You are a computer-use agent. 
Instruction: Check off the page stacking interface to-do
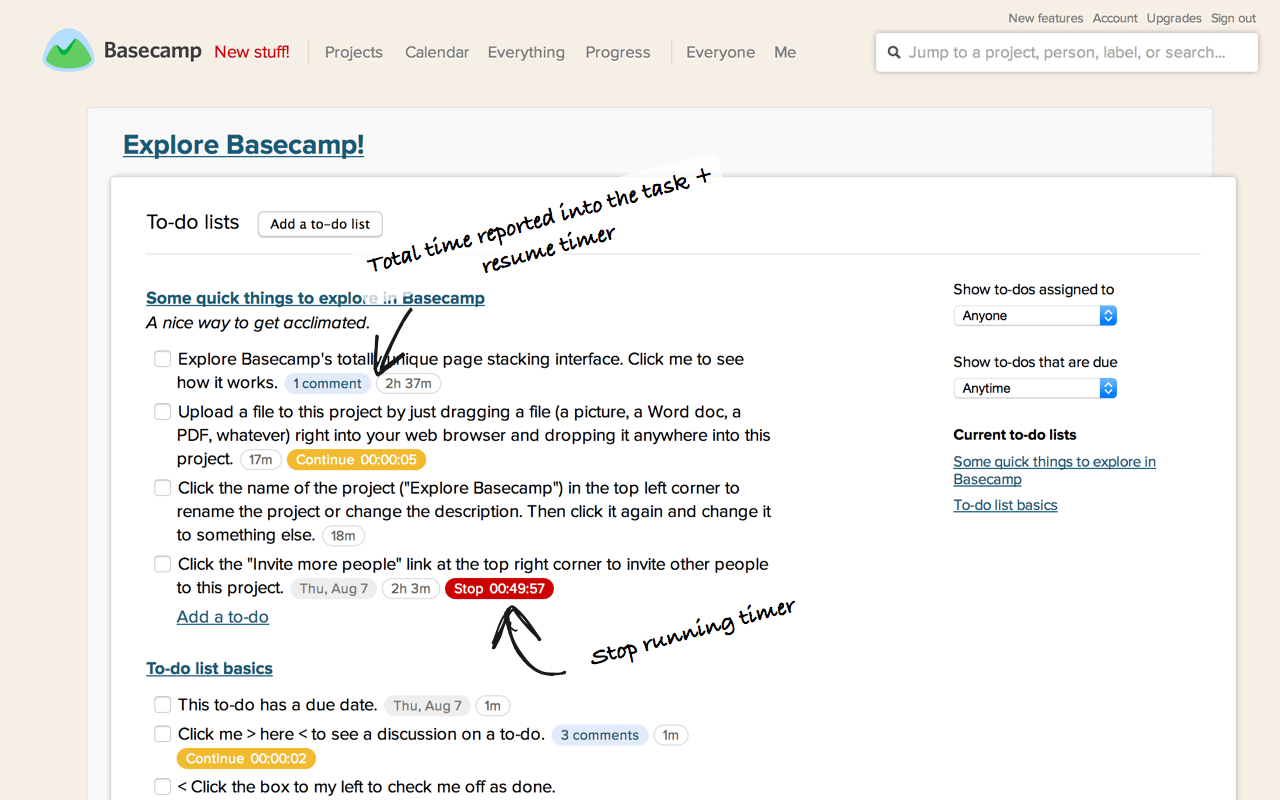pos(162,359)
